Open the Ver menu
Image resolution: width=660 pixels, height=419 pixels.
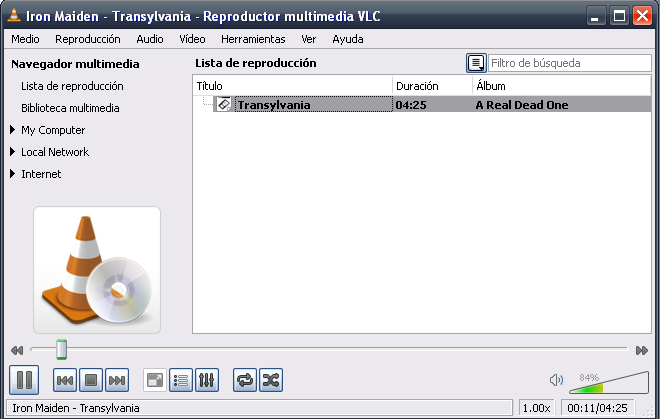(309, 39)
